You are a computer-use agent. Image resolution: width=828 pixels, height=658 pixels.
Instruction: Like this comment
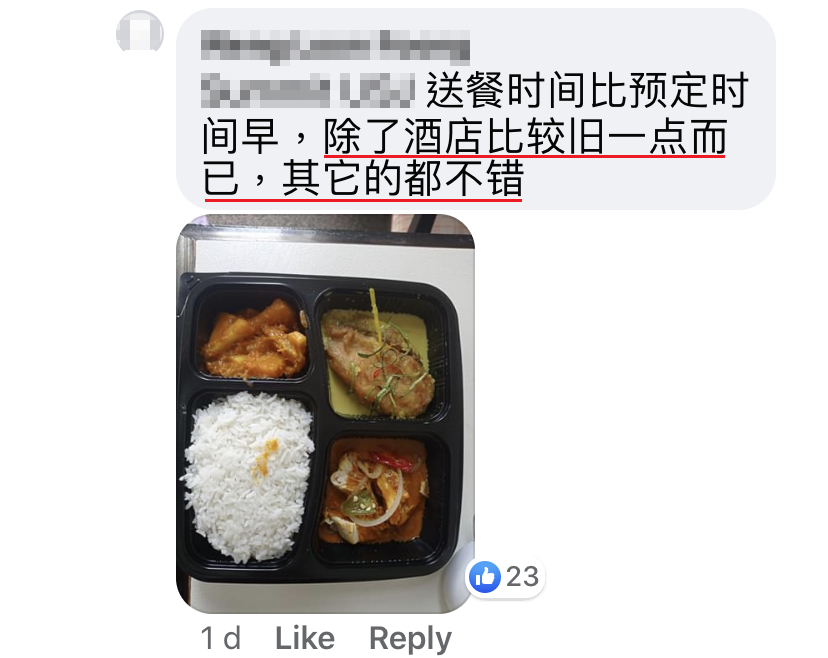pyautogui.click(x=305, y=638)
